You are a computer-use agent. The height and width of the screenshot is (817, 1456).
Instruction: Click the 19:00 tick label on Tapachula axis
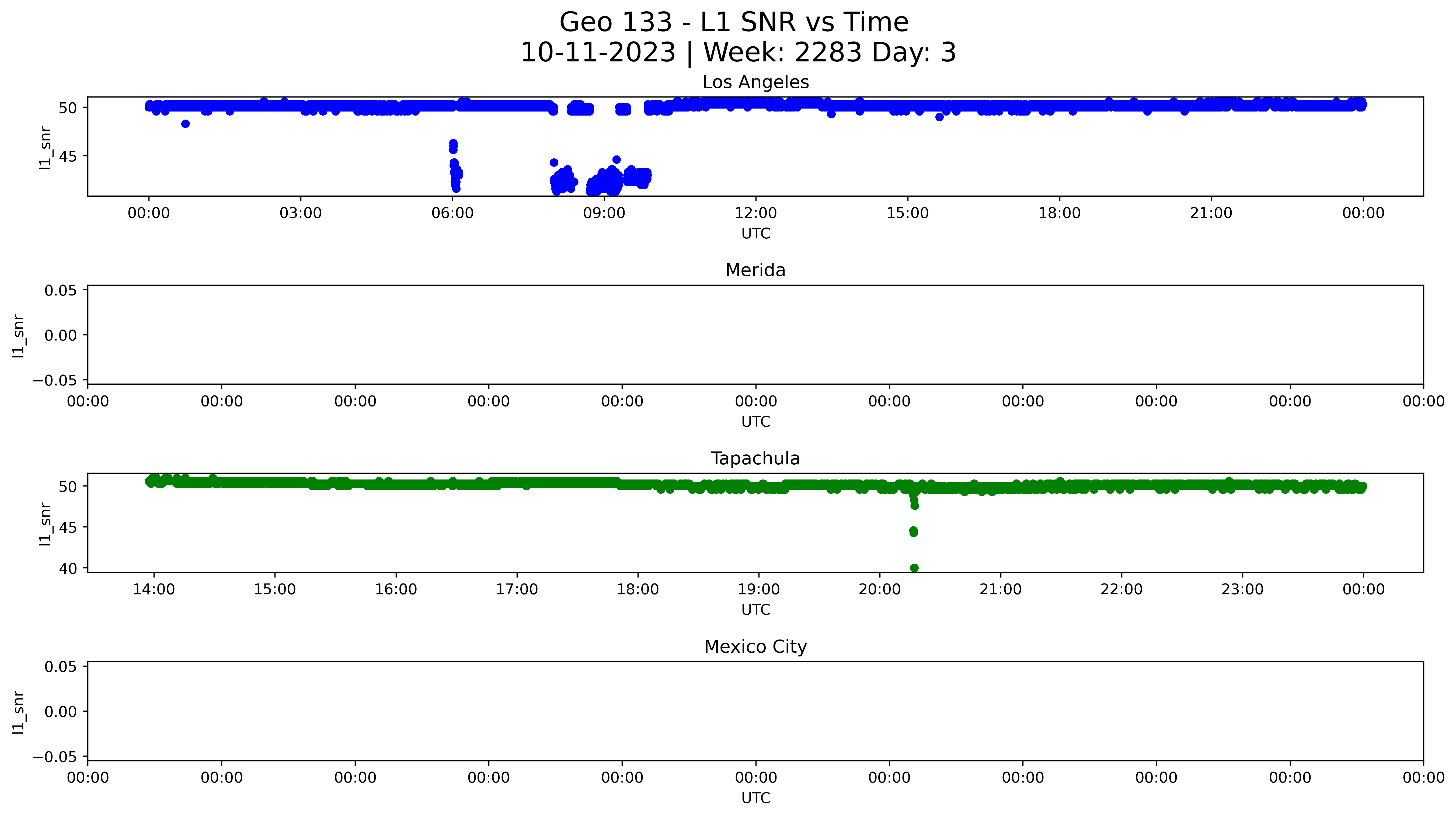758,590
